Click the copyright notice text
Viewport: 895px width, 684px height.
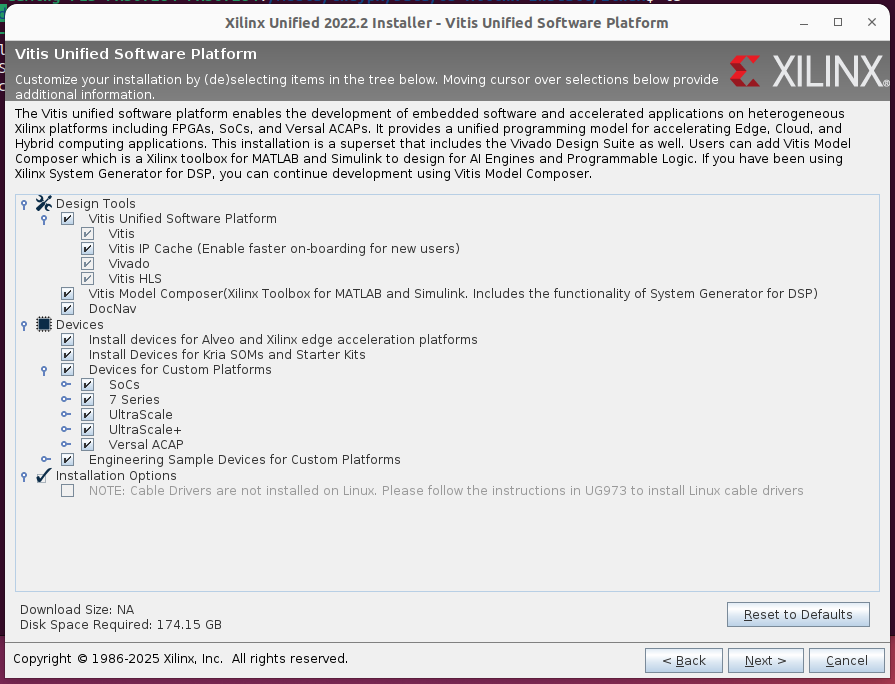pos(180,659)
